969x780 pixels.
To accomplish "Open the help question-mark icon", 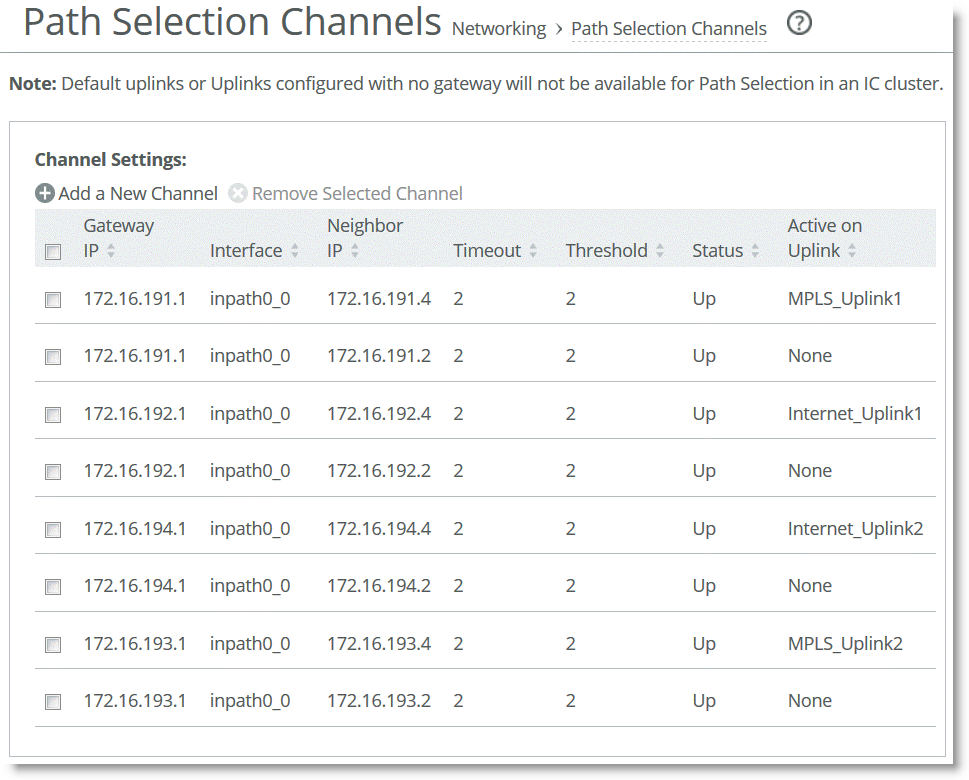I will (798, 23).
